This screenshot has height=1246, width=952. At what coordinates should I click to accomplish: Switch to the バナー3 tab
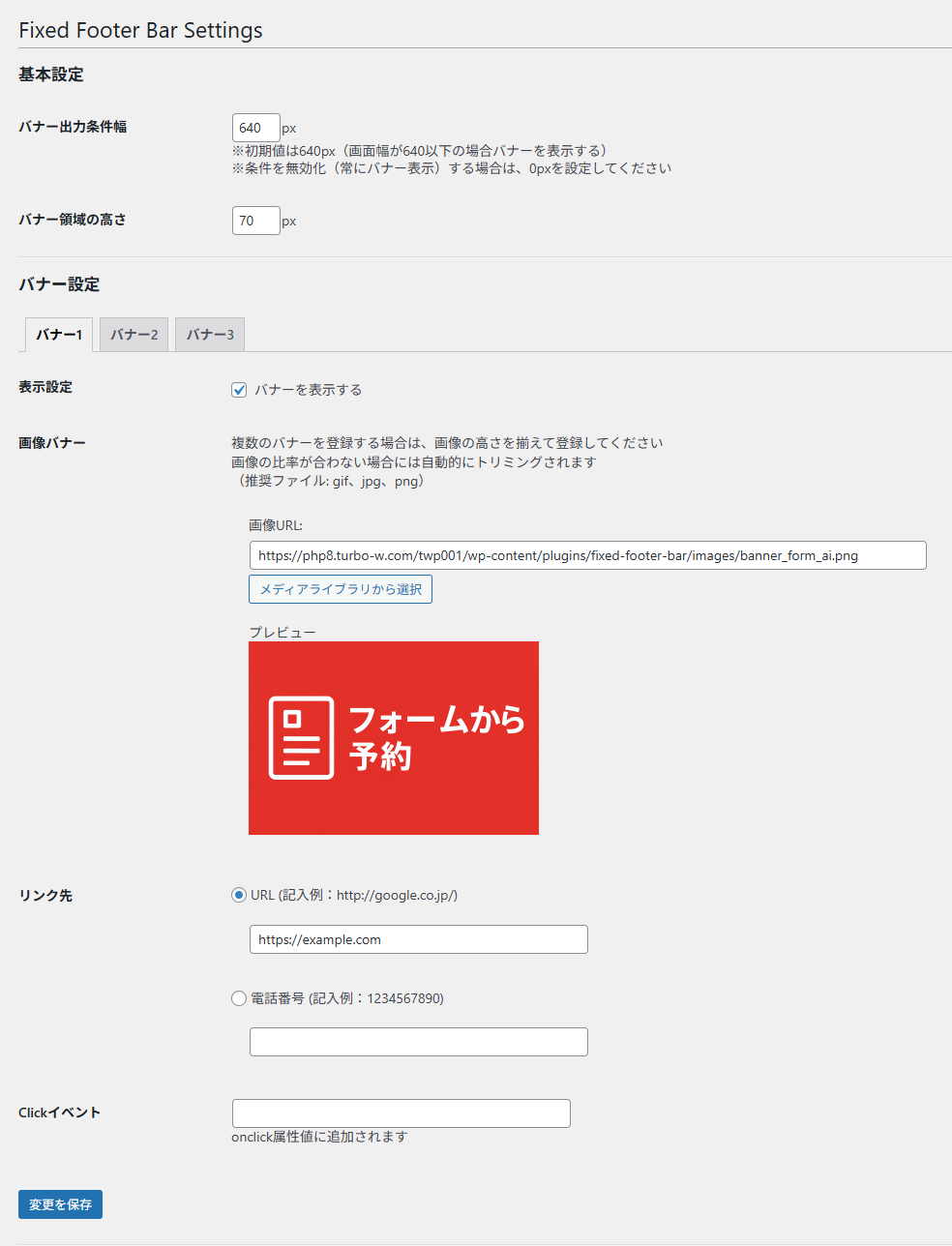tap(209, 334)
